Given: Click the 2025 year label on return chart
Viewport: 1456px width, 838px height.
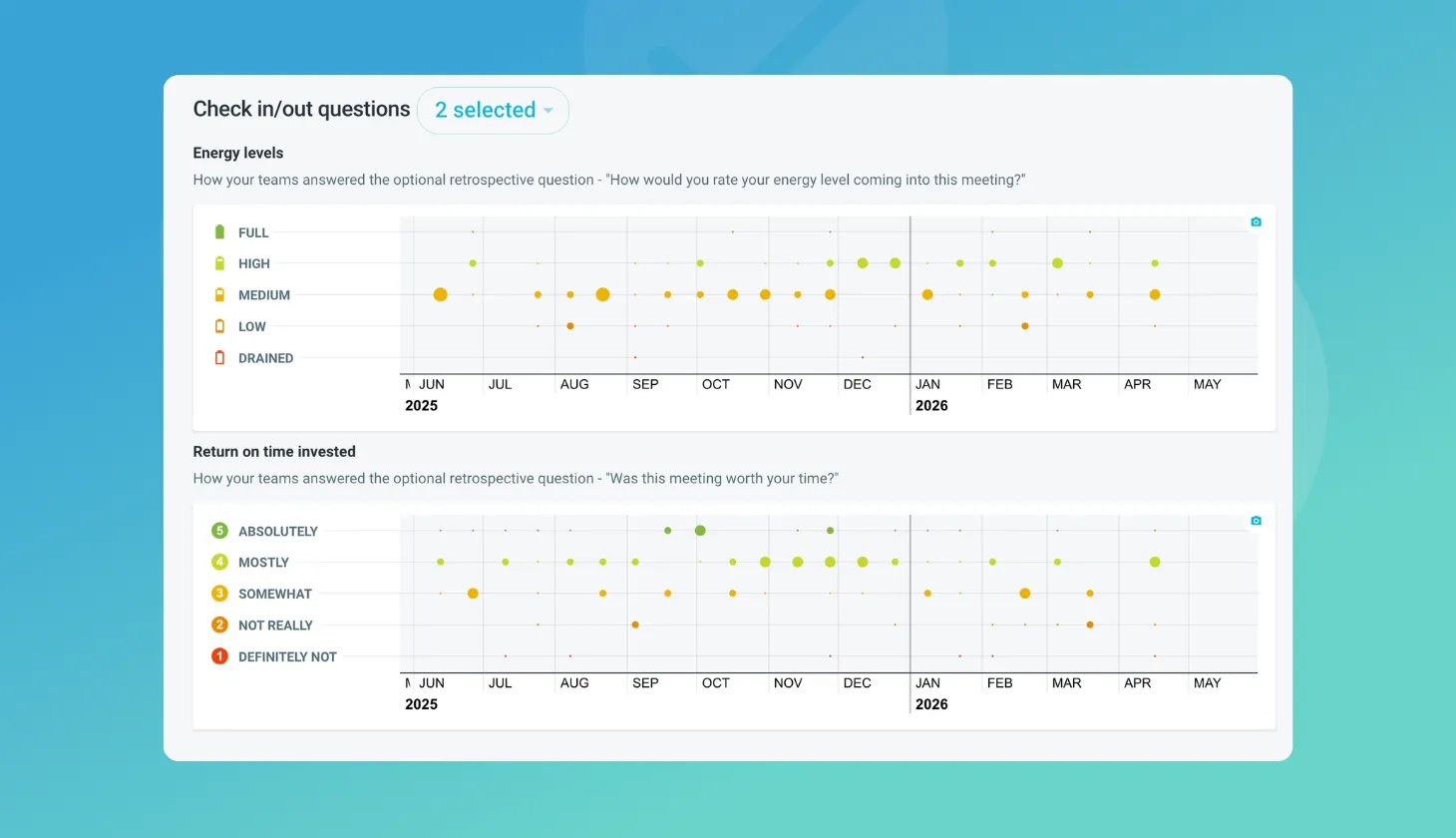Looking at the screenshot, I should pos(421,704).
